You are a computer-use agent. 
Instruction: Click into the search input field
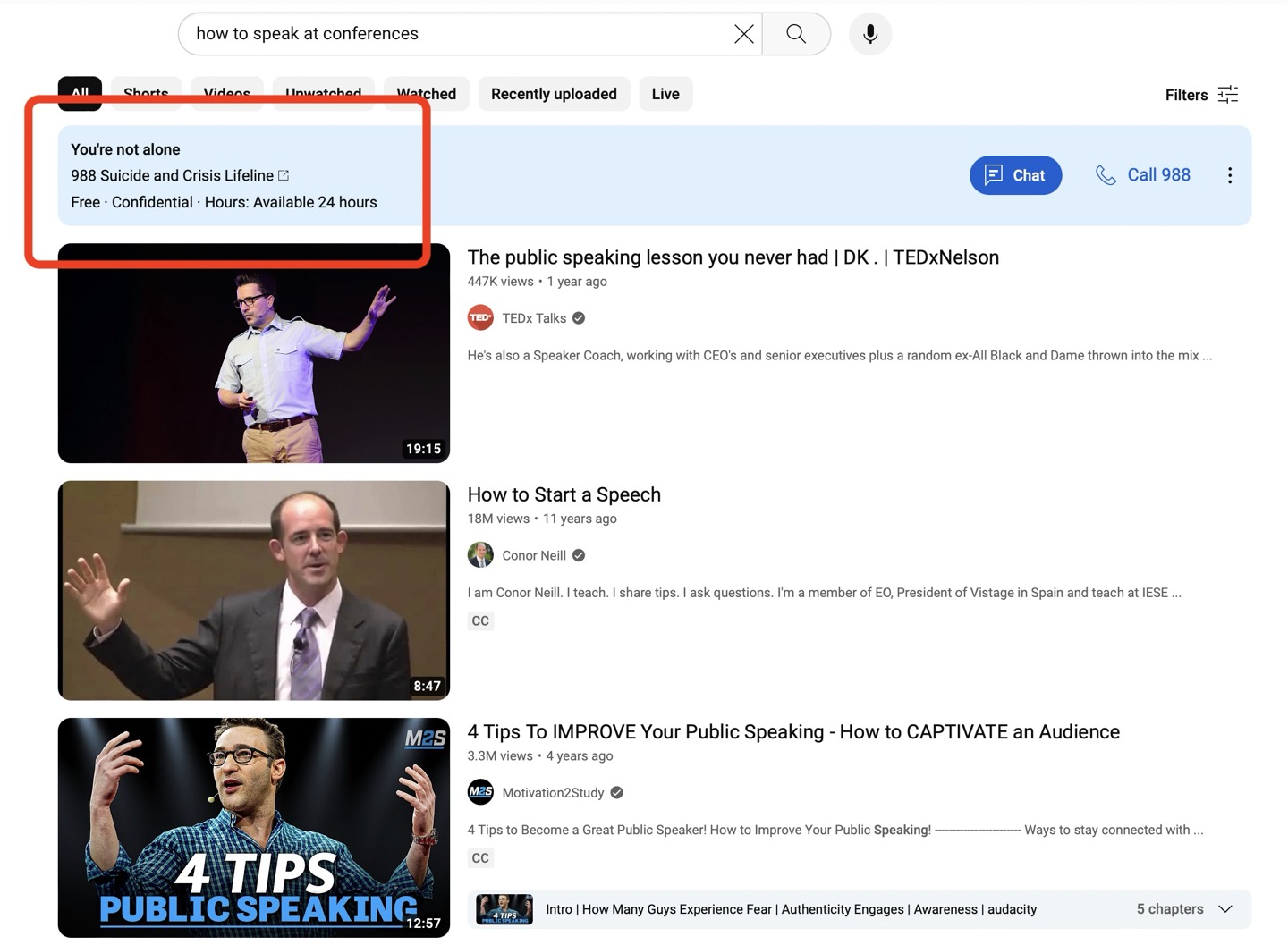pos(456,34)
